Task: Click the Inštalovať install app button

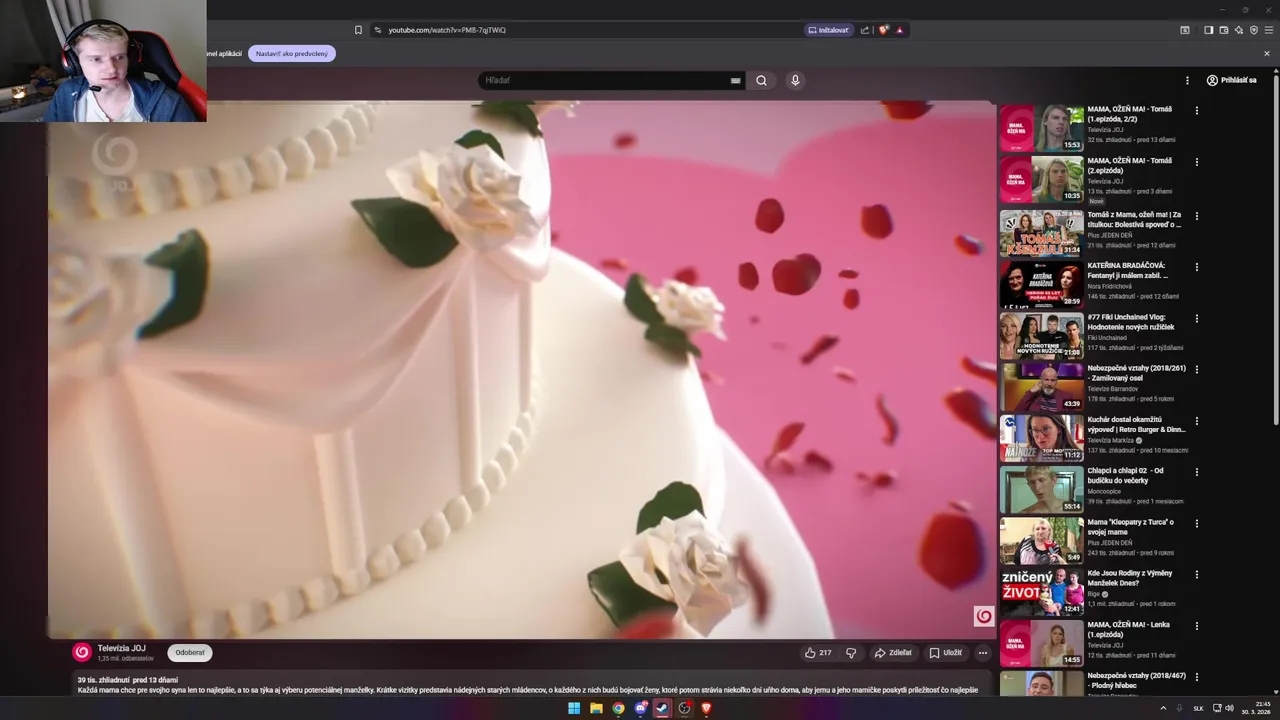Action: [829, 30]
